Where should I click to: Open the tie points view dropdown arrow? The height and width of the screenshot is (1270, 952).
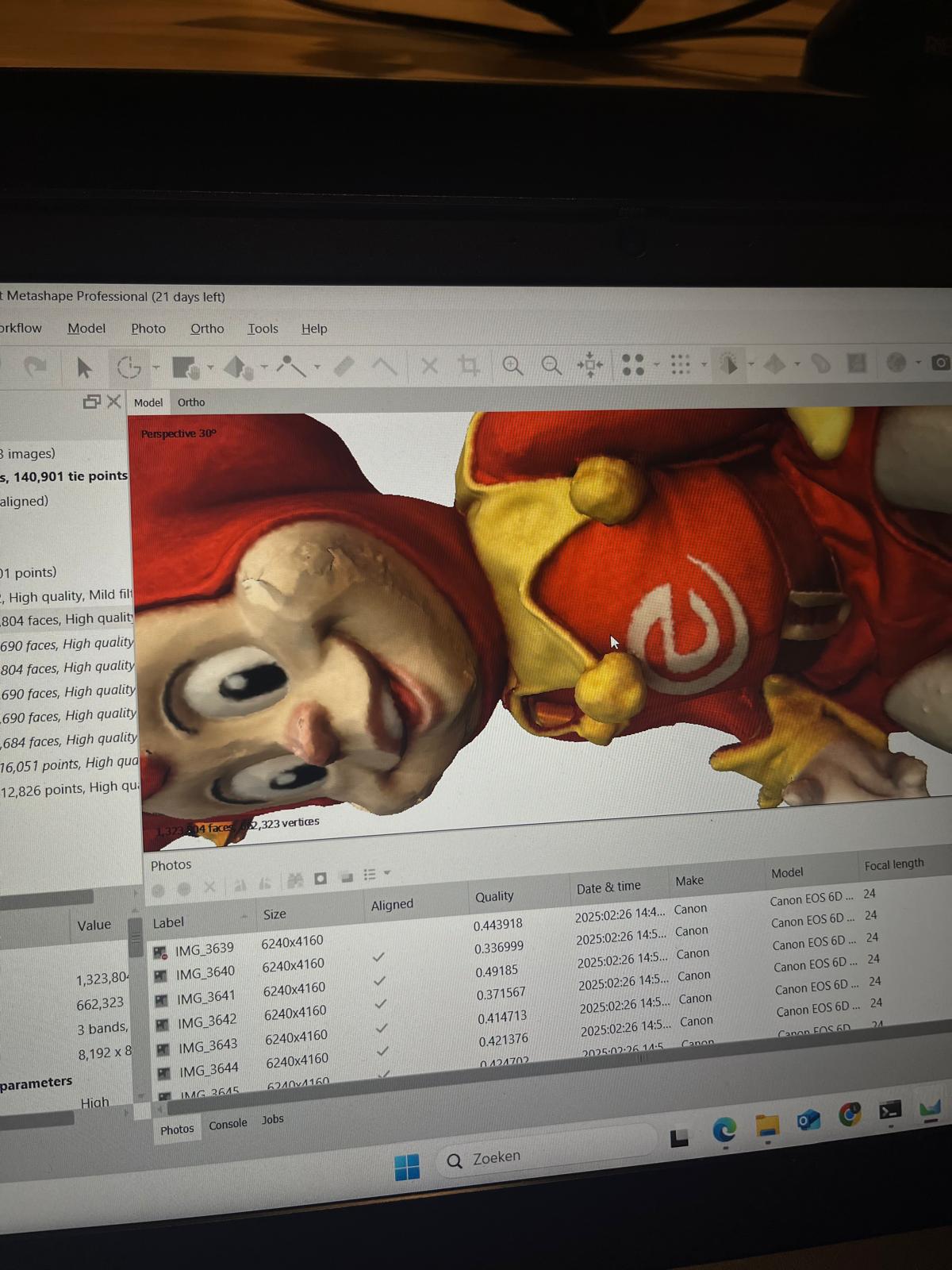click(x=656, y=365)
